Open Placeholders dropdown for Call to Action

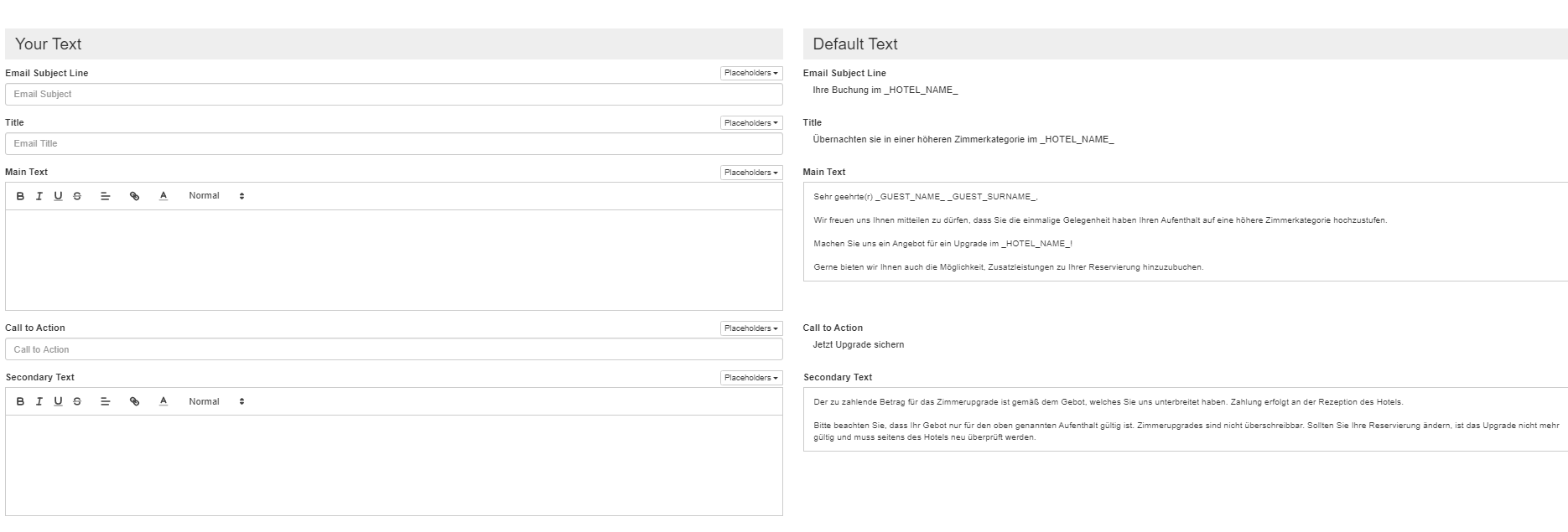[751, 328]
